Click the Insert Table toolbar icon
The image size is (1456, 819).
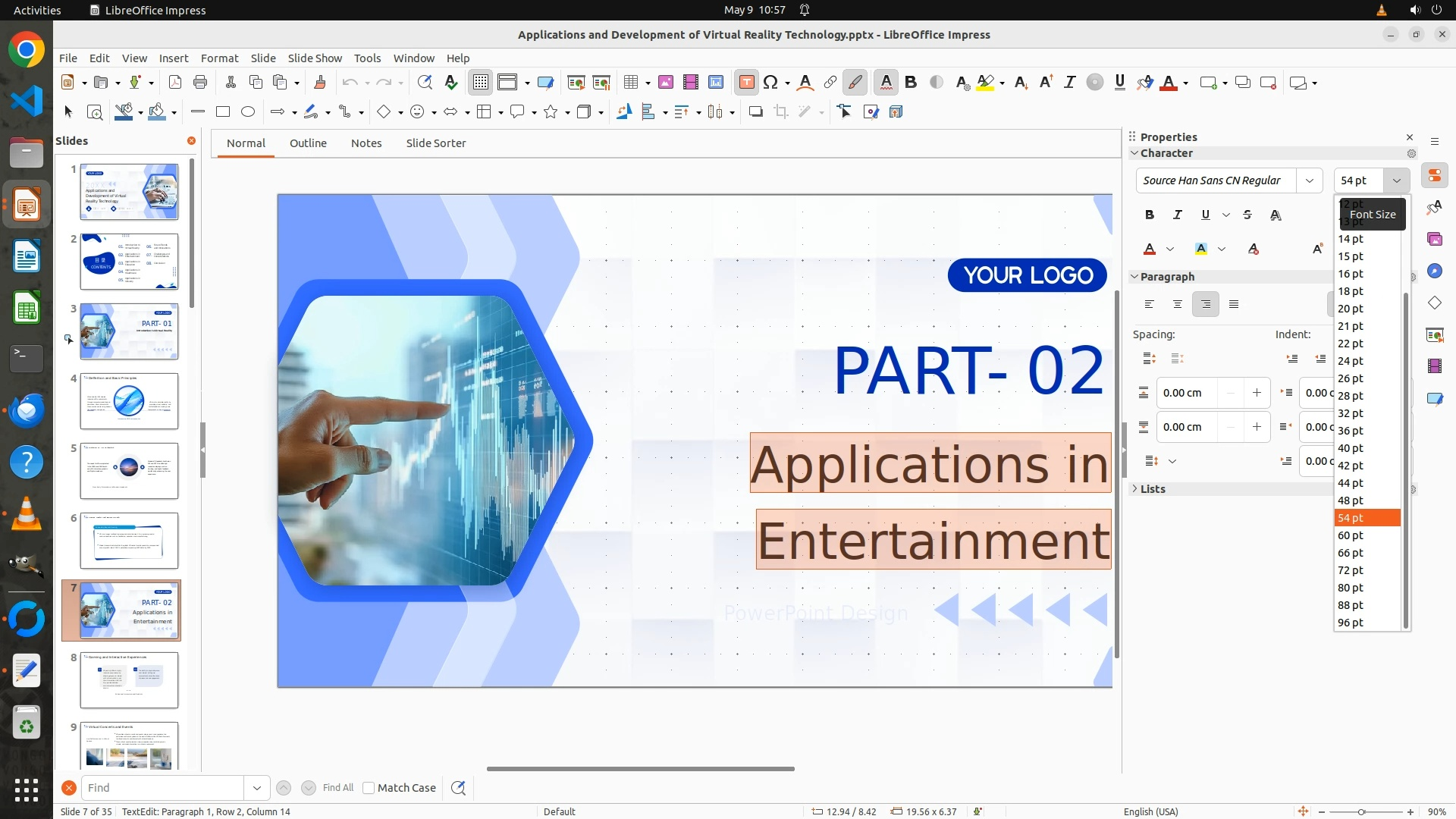pos(630,83)
